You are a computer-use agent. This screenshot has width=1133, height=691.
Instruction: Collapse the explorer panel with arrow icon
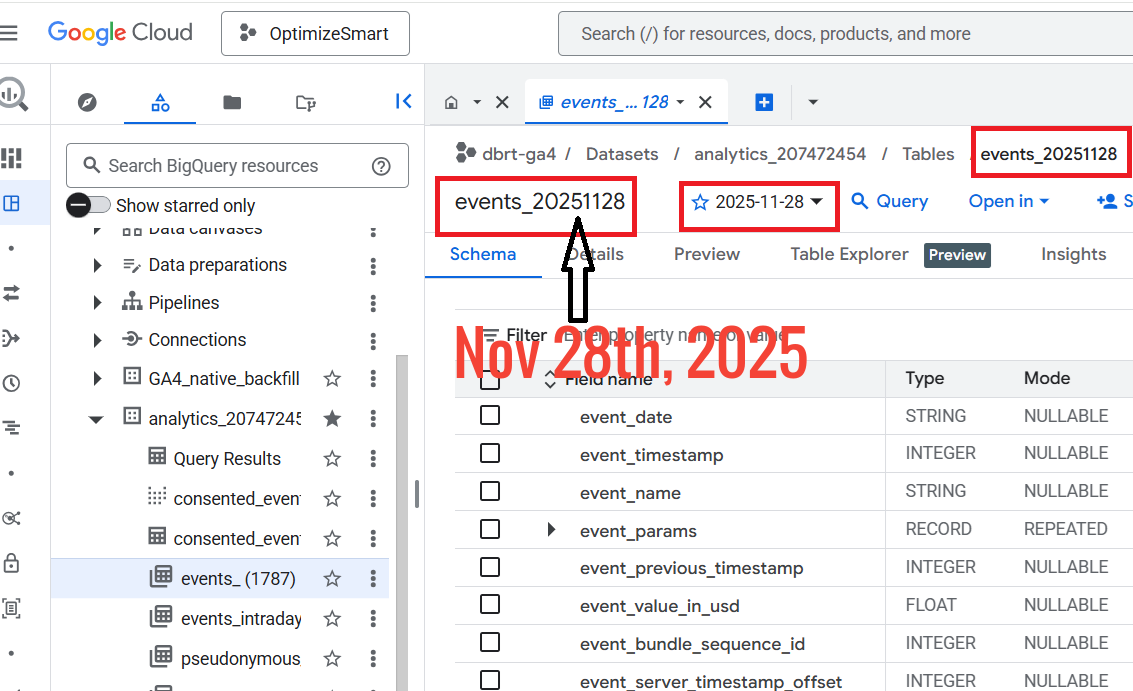403,101
